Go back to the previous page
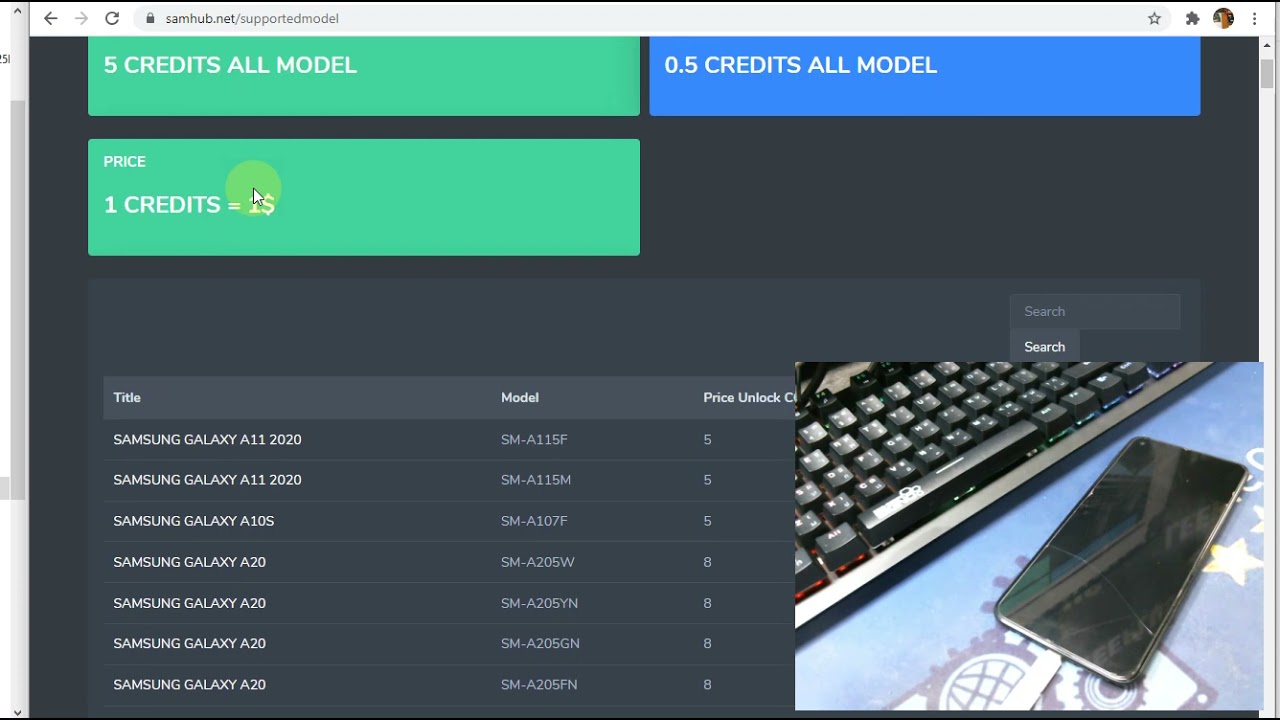 (x=51, y=18)
